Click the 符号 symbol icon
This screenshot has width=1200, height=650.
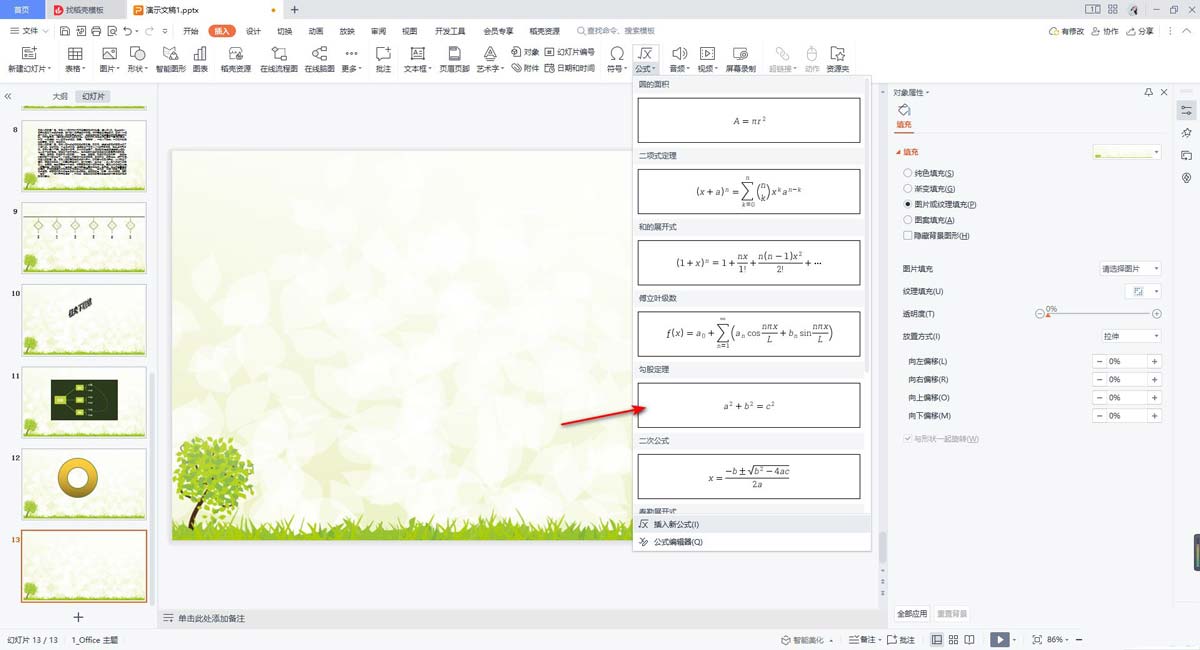617,53
